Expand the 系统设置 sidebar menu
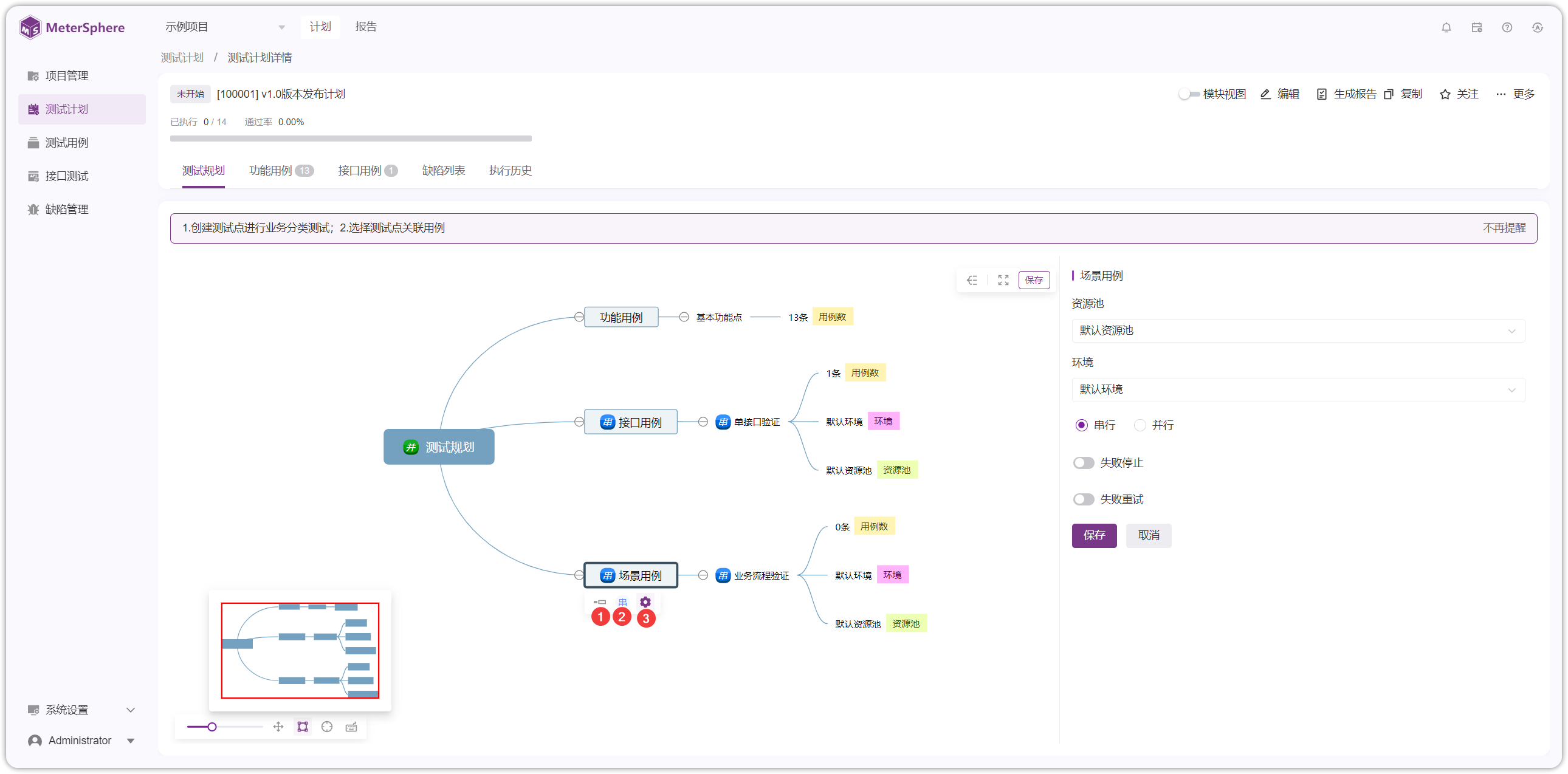Image resolution: width=1568 pixels, height=774 pixels. point(82,710)
